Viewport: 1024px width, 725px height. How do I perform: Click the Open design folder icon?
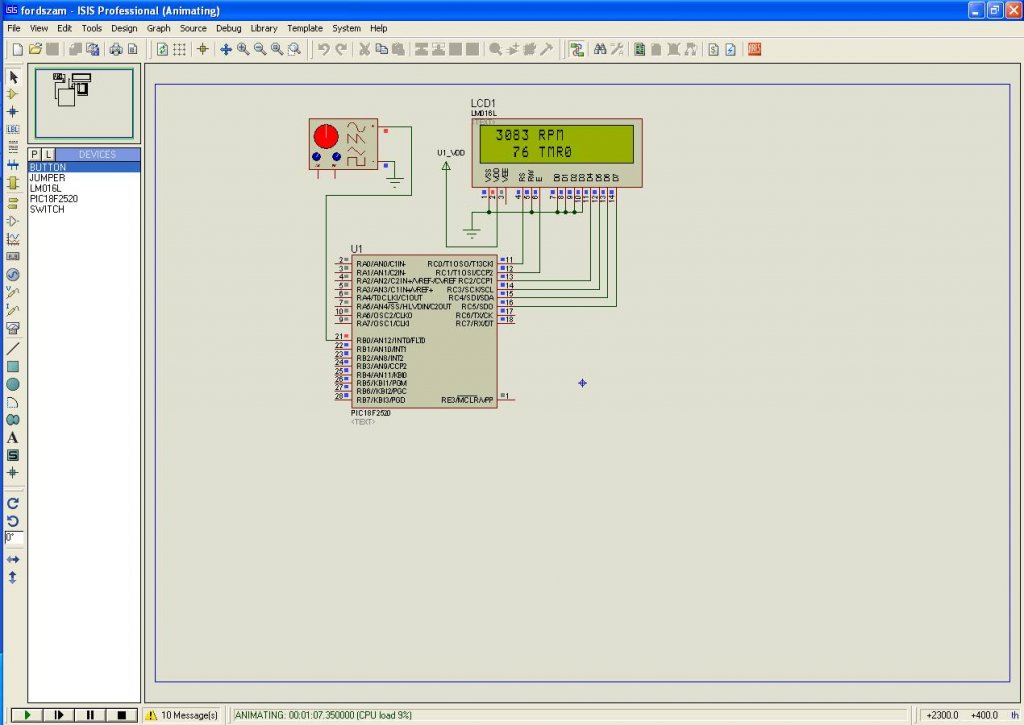pos(35,49)
